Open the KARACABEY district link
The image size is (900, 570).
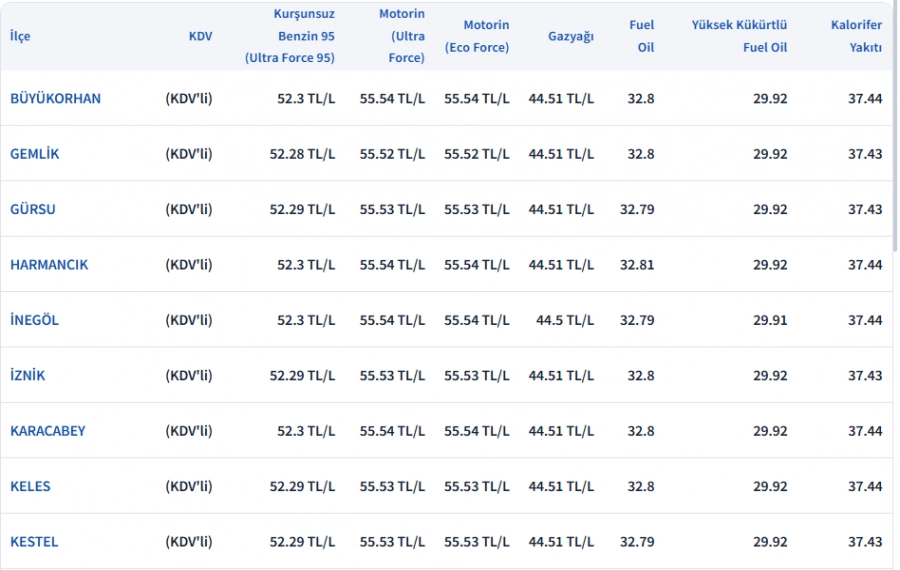pos(48,431)
